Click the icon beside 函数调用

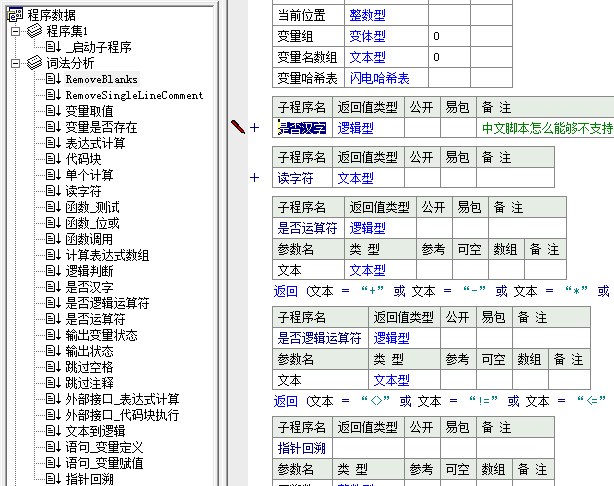click(53, 239)
